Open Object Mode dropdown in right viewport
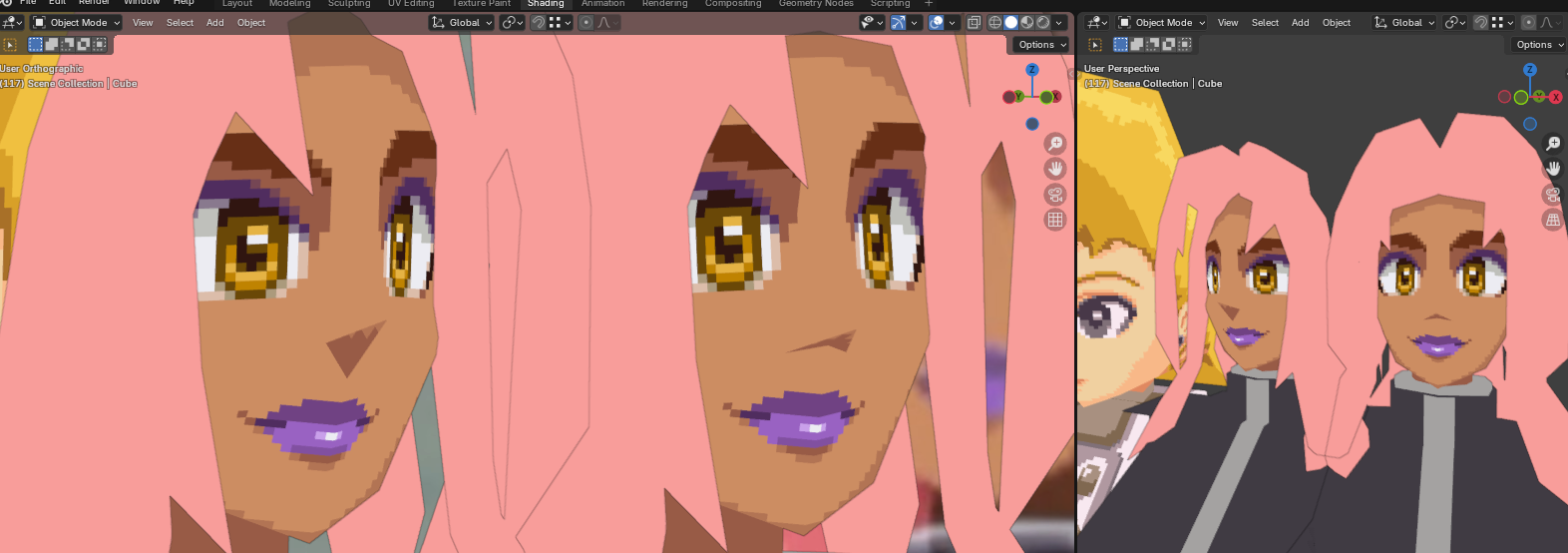 (1162, 22)
